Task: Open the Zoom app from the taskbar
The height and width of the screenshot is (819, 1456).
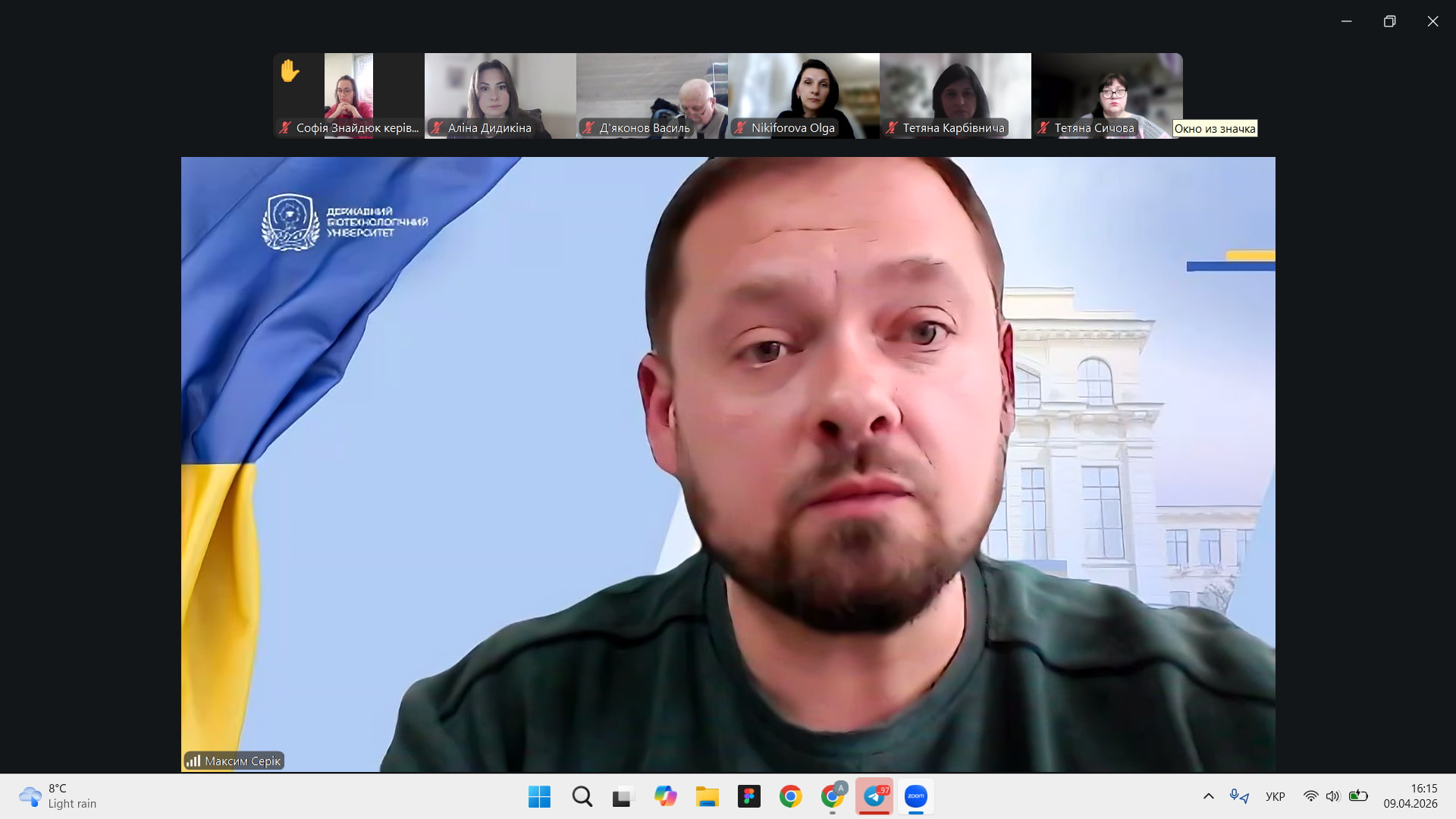Action: point(916,796)
